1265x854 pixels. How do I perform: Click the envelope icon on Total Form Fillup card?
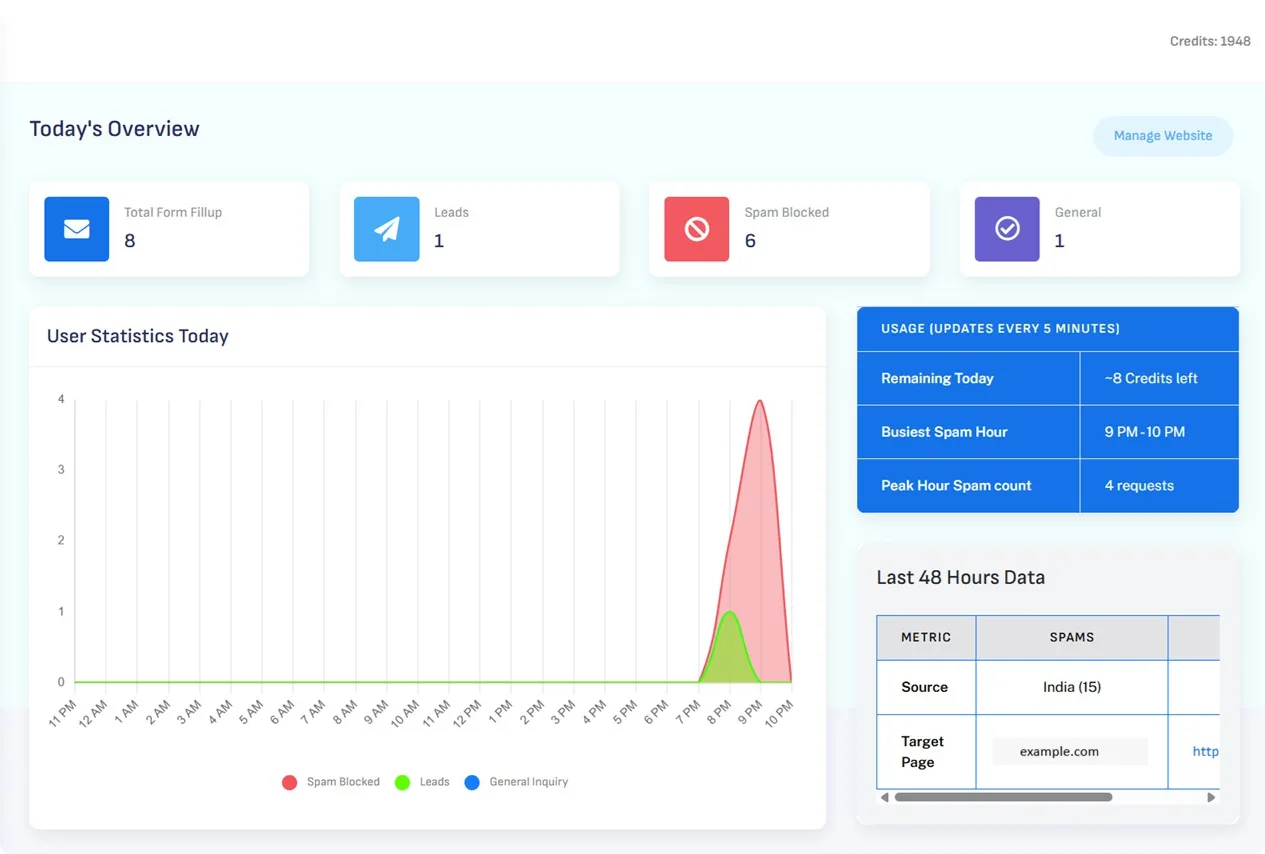77,229
